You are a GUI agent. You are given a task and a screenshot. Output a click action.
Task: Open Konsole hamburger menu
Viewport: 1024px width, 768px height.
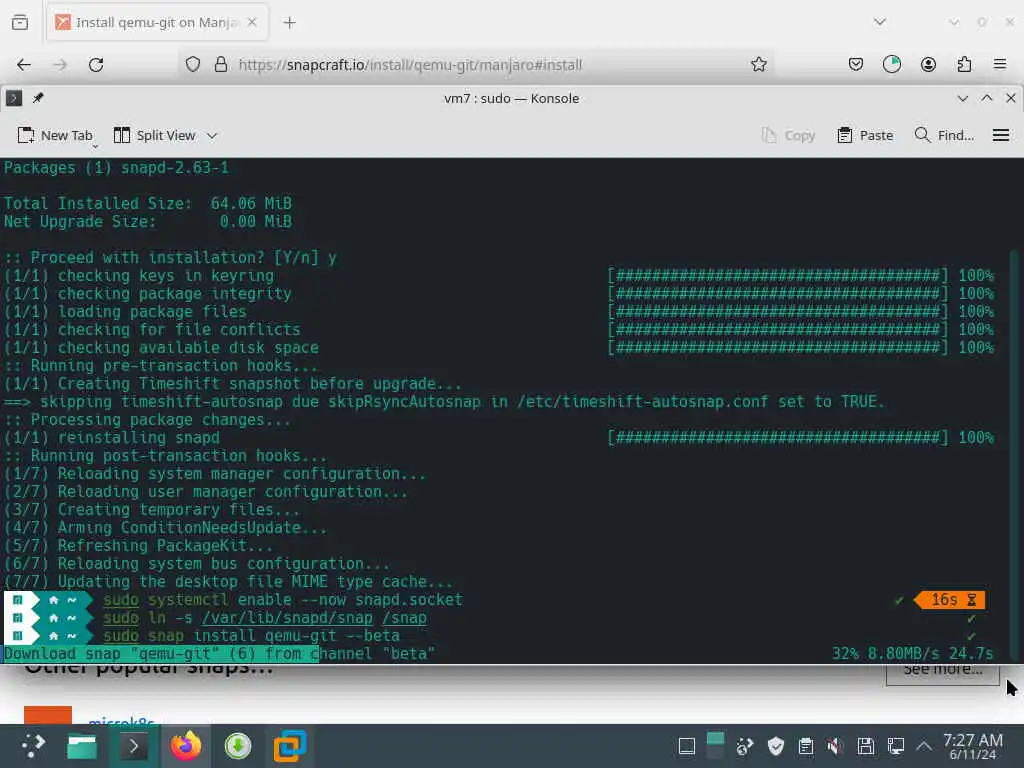pos(1001,135)
